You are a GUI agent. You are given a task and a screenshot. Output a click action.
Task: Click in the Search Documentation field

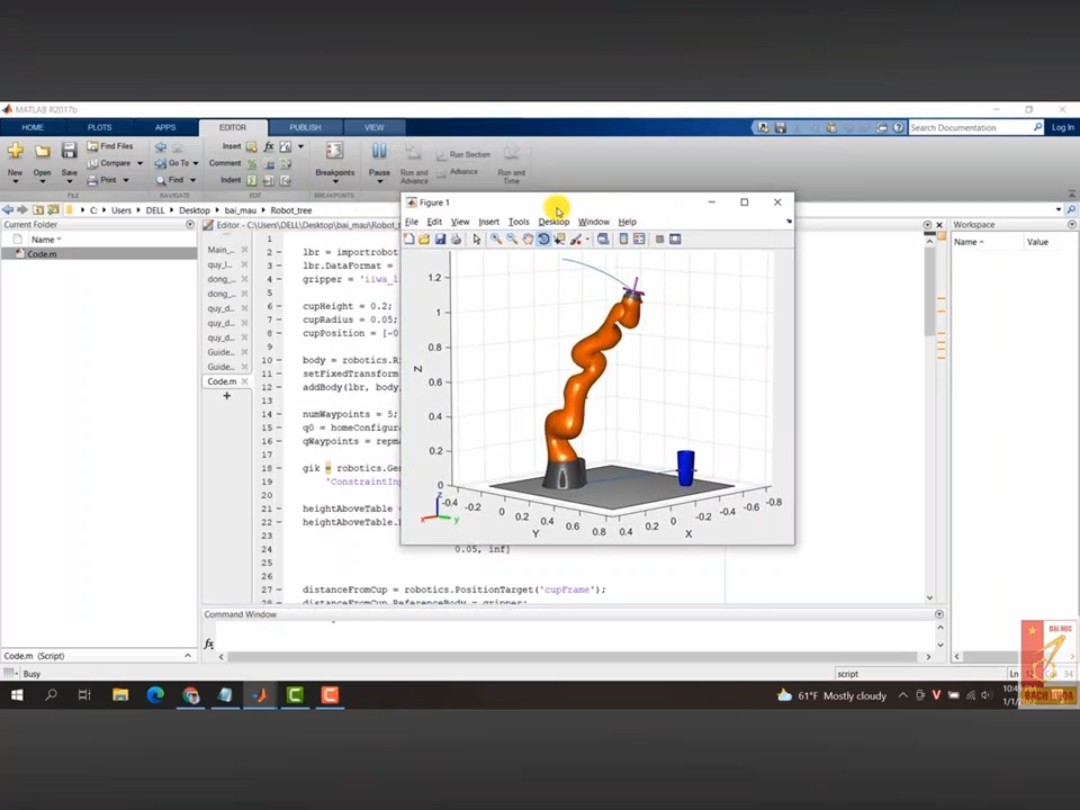[x=968, y=128]
